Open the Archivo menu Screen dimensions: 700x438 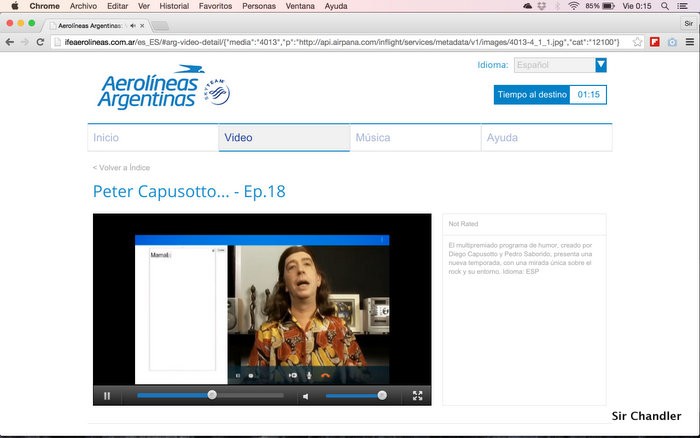(x=83, y=6)
